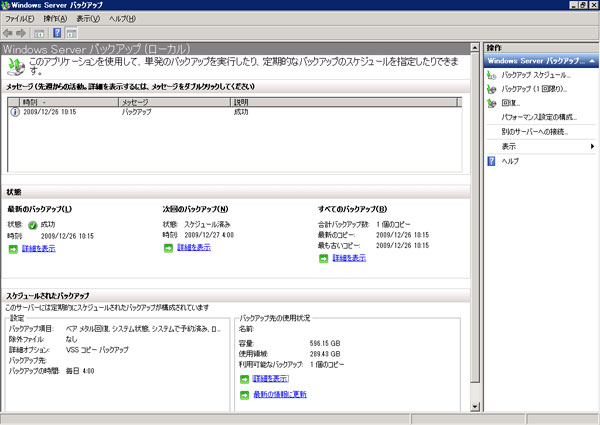Click the Back arrow toolbar icon
600x425 pixels.
point(8,33)
